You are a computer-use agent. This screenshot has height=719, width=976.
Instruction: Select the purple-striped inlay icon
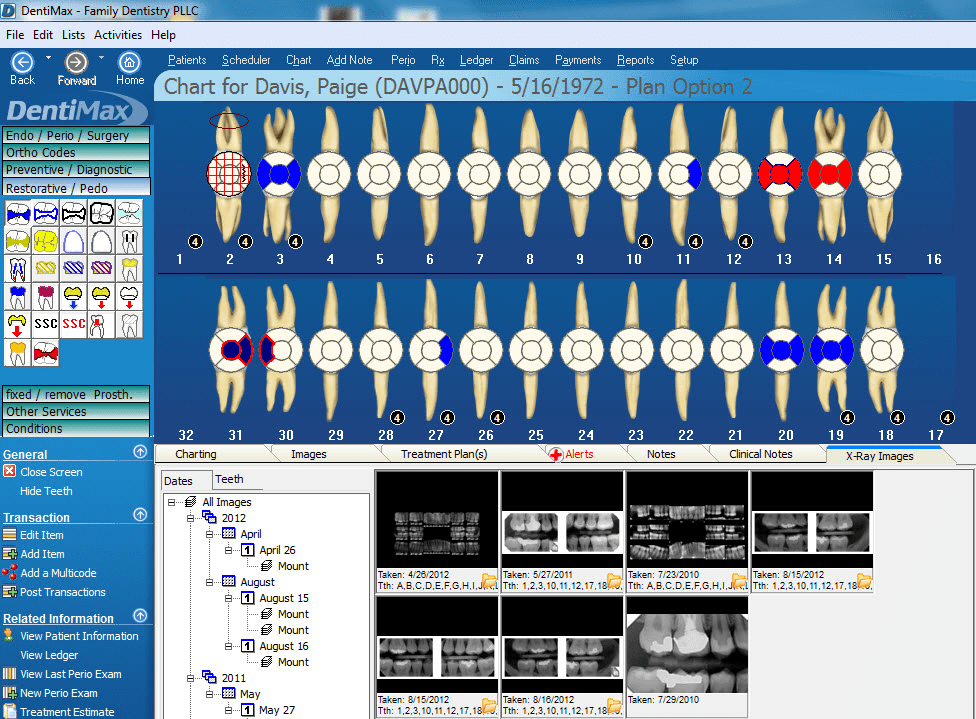coord(101,269)
